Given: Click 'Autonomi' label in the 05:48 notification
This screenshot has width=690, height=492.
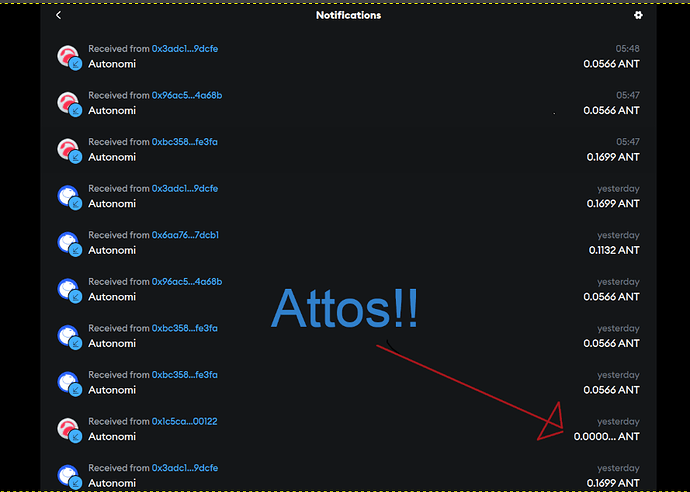Looking at the screenshot, I should point(112,64).
